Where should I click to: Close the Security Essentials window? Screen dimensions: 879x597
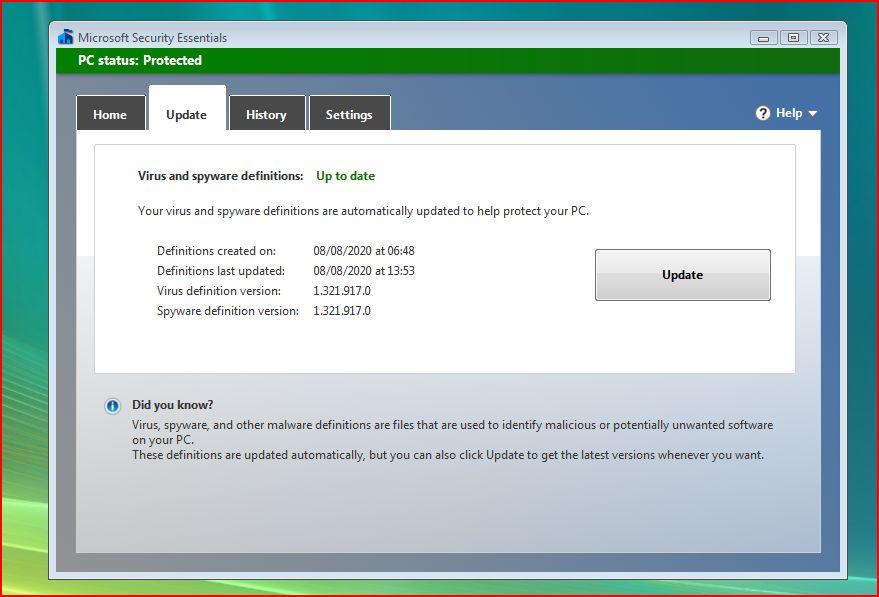point(824,38)
